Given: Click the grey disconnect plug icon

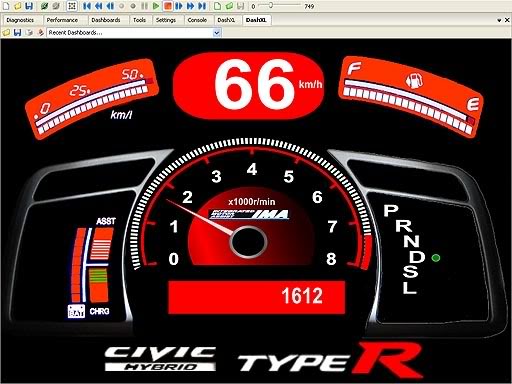Looking at the screenshot, I should 56,6.
